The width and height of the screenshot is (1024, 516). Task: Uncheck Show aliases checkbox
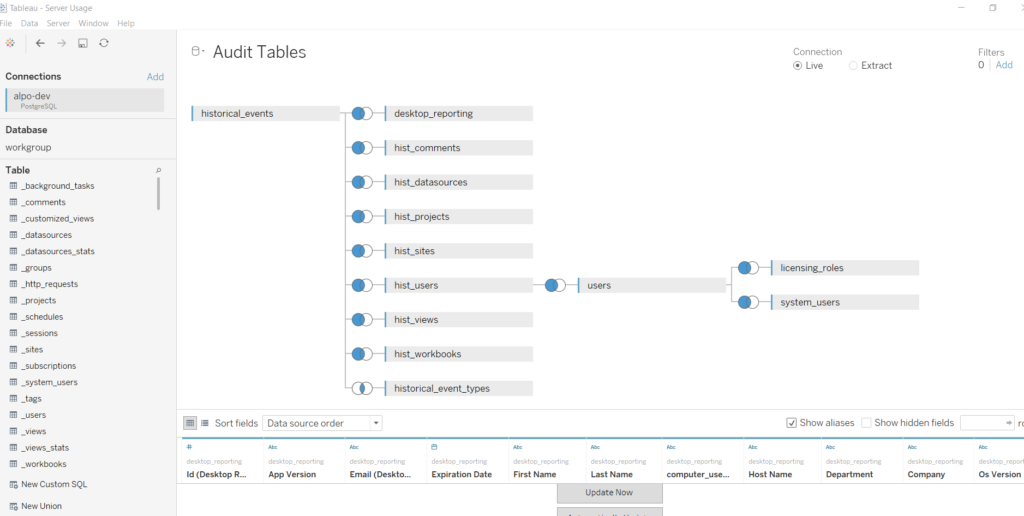(x=792, y=423)
